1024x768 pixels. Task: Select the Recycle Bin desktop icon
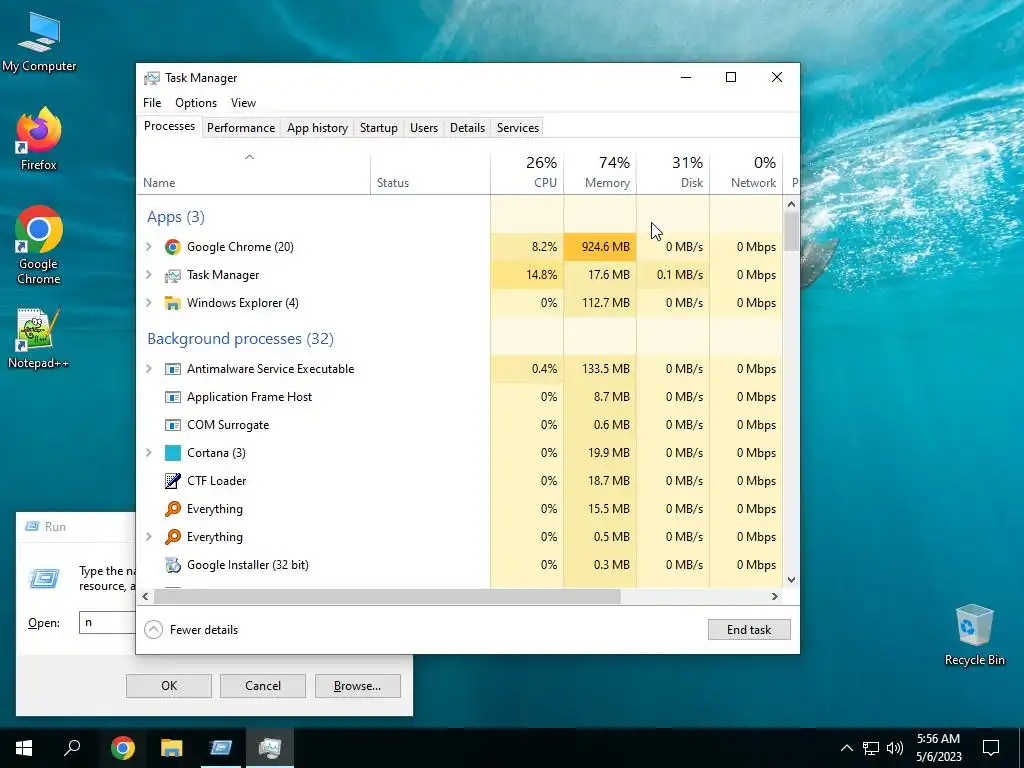pyautogui.click(x=974, y=635)
